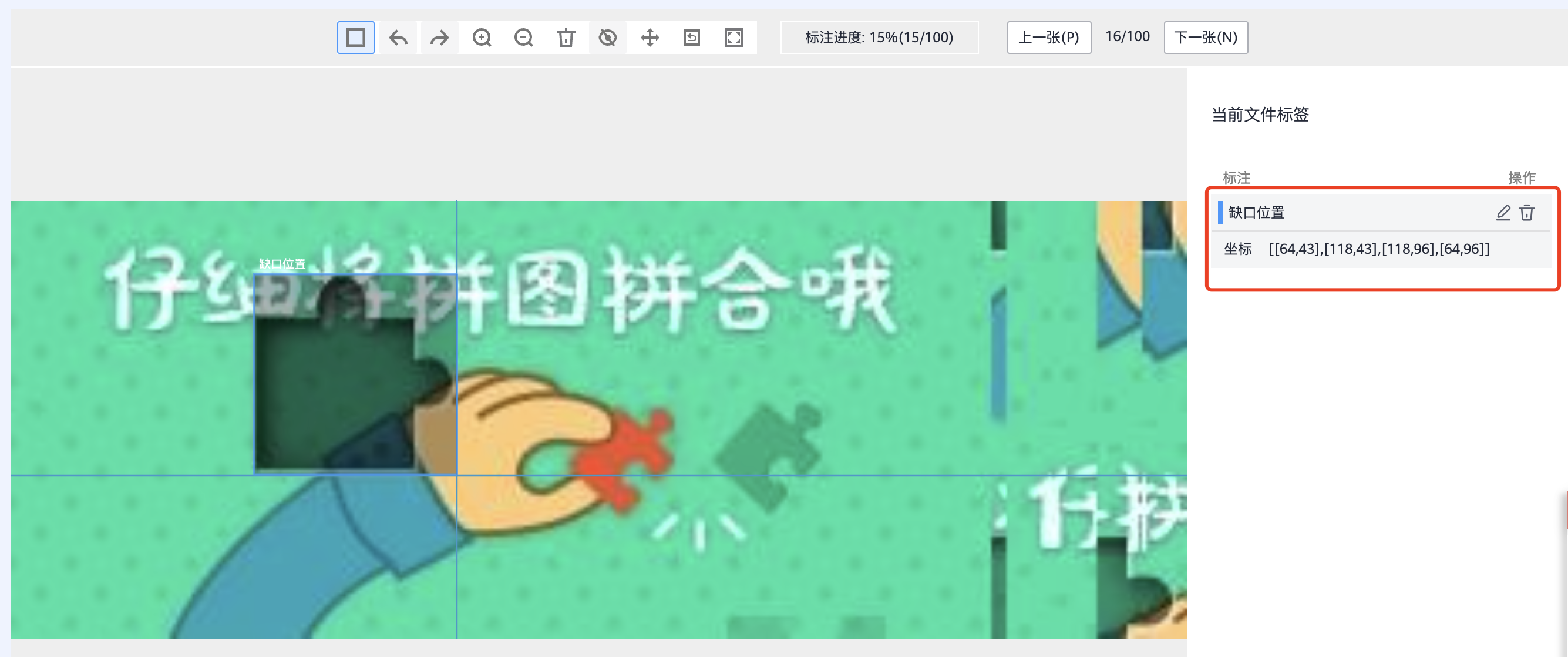Screen dimensions: 1568x657
Task: Go to next image 下一张(N)
Action: 1205,38
